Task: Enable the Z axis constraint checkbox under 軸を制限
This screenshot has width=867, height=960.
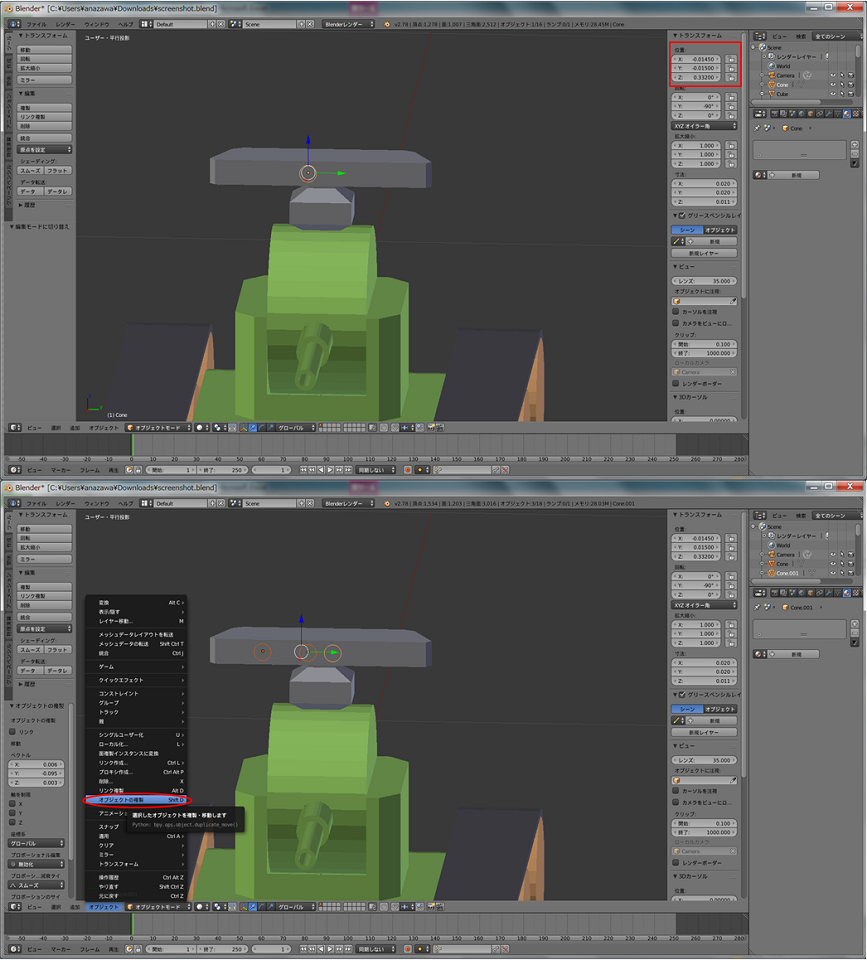Action: tap(13, 822)
